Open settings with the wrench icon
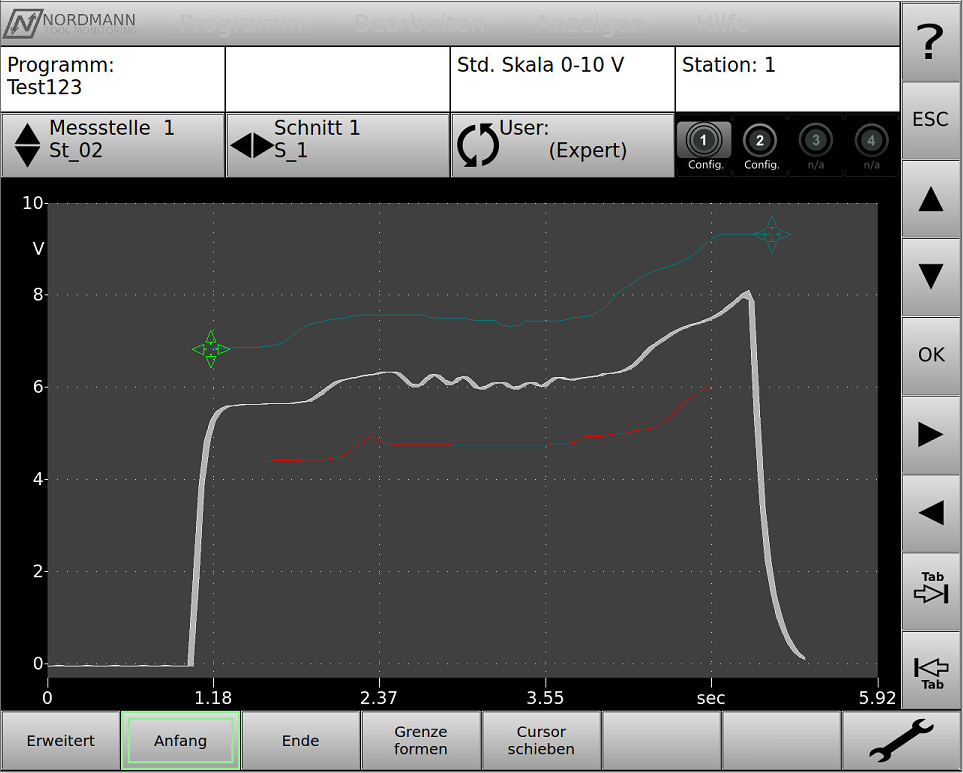963x773 pixels. pyautogui.click(x=901, y=741)
